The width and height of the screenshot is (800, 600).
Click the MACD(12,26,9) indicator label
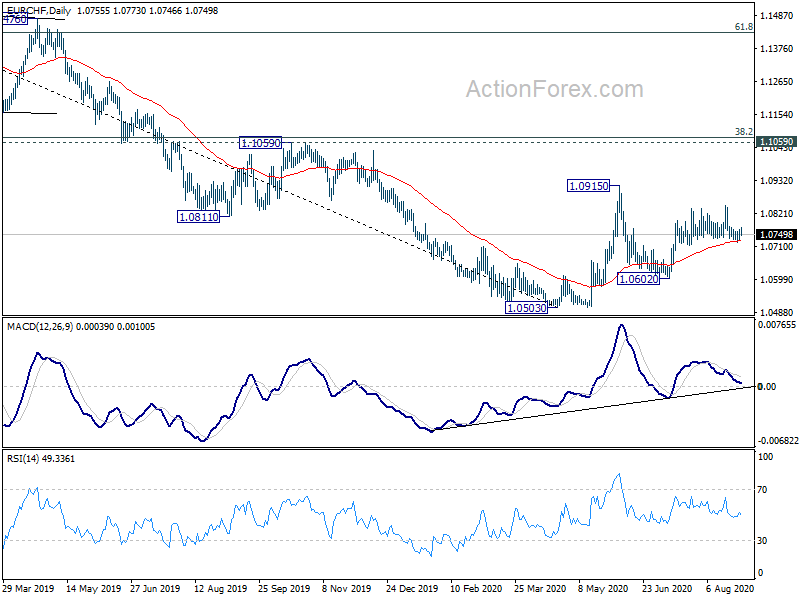coord(39,327)
